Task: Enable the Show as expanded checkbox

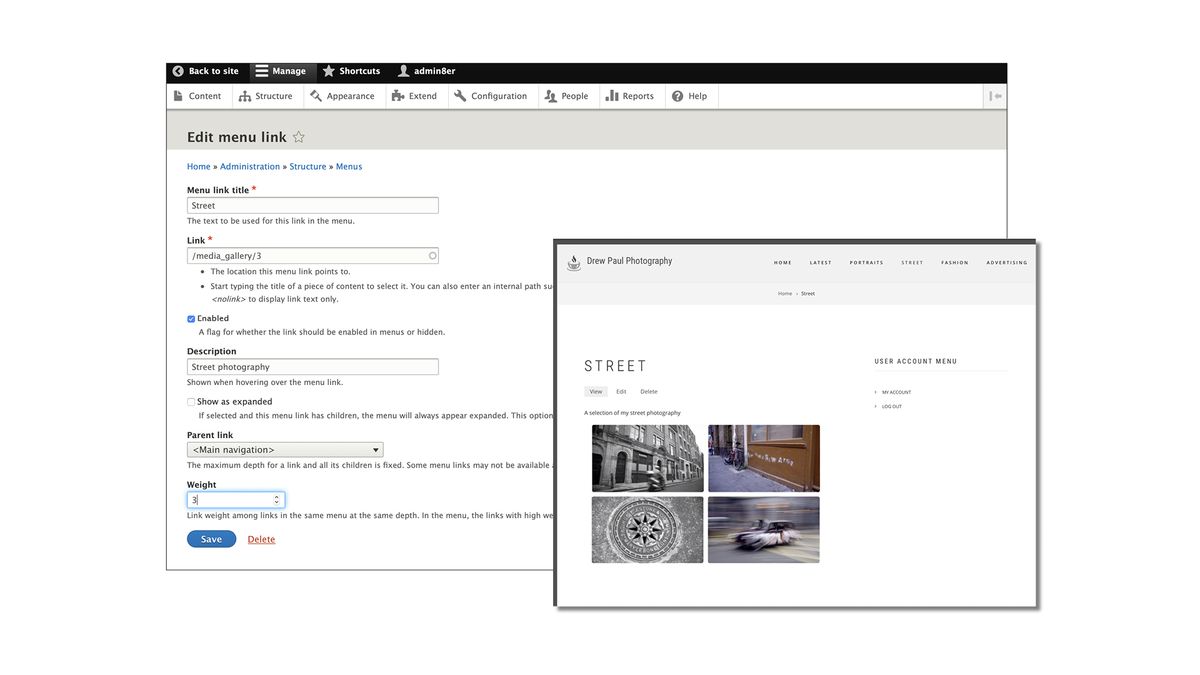Action: click(190, 401)
